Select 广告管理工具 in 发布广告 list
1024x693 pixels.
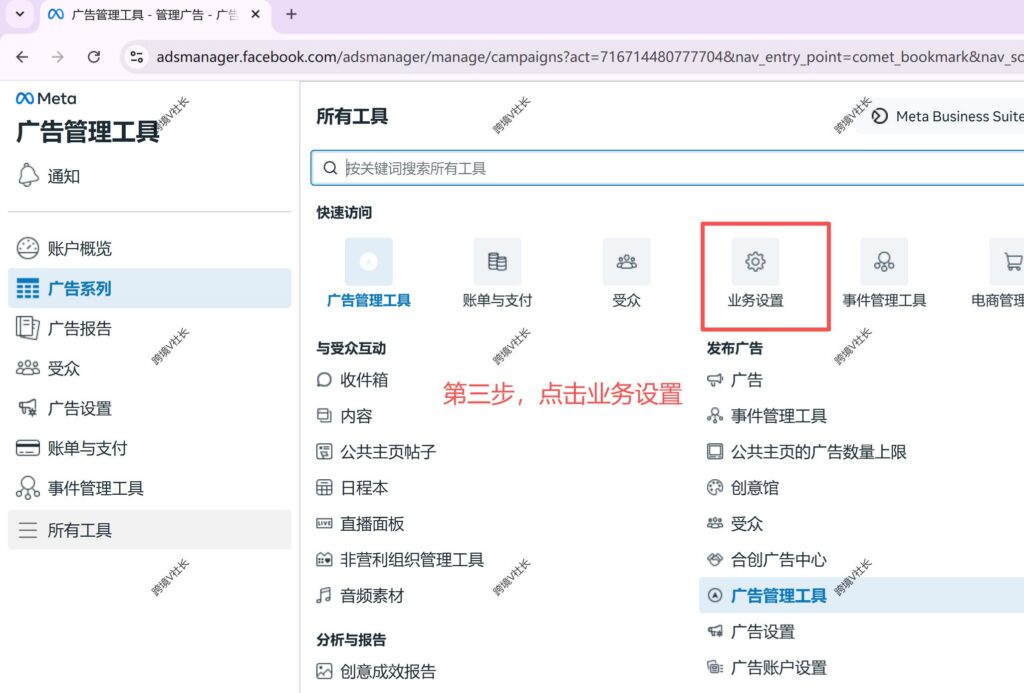[861, 595]
